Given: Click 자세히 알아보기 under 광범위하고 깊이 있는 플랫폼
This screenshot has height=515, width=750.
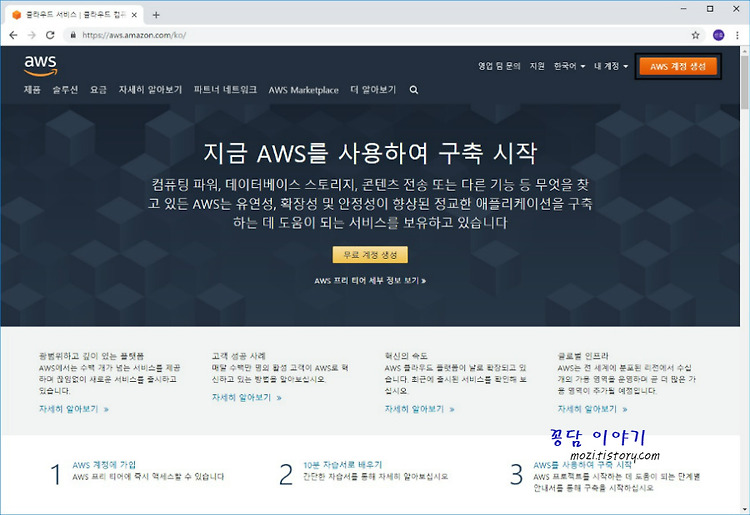Looking at the screenshot, I should pos(74,409).
